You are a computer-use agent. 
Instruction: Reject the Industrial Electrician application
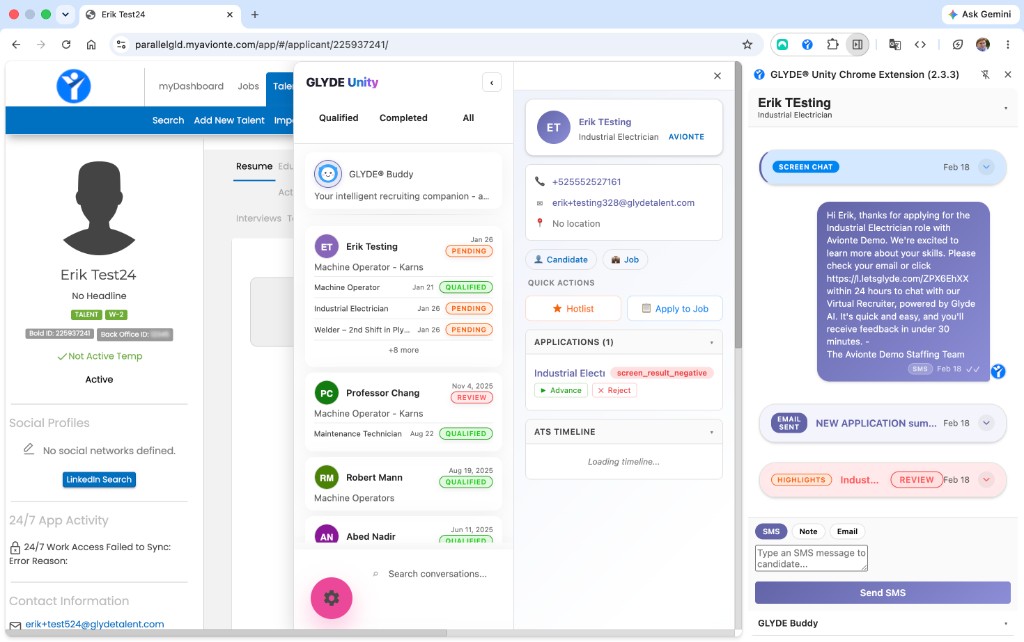click(614, 390)
